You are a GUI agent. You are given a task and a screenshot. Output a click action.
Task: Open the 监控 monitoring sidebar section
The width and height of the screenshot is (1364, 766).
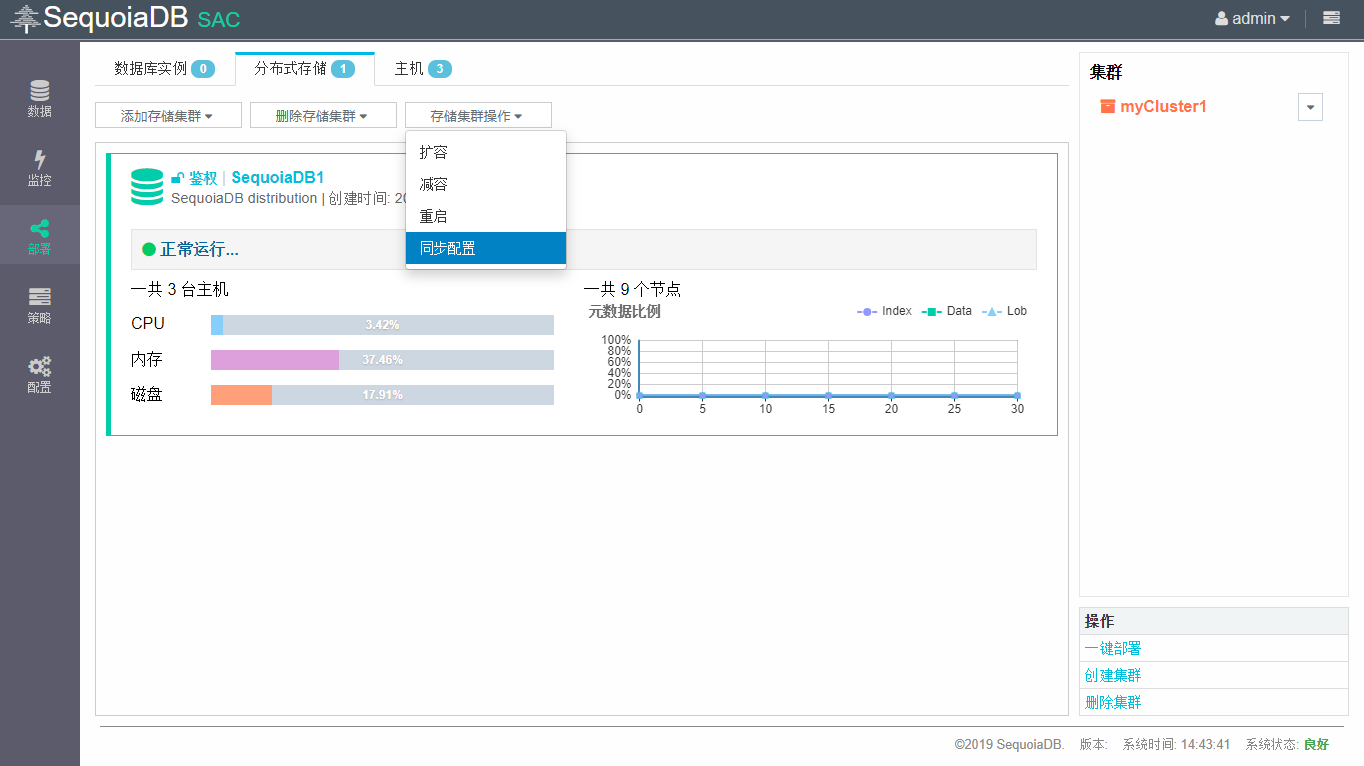(x=39, y=167)
